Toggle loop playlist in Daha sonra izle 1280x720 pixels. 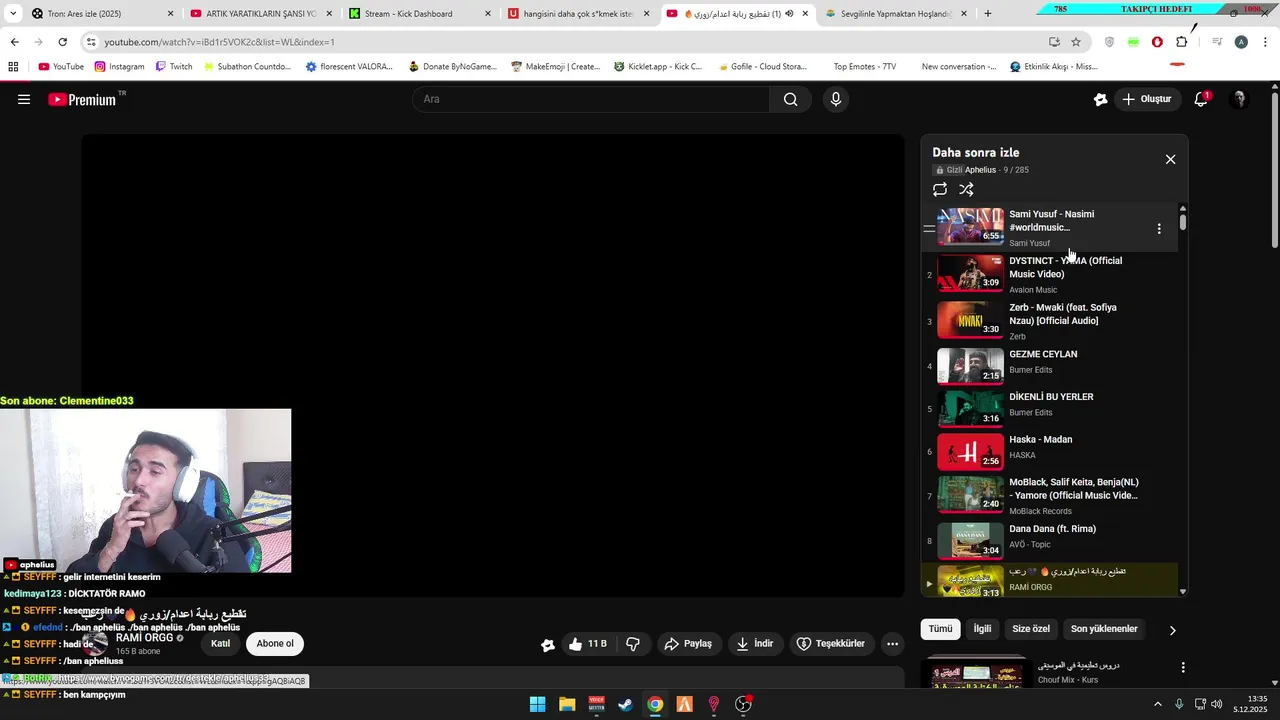tap(940, 189)
